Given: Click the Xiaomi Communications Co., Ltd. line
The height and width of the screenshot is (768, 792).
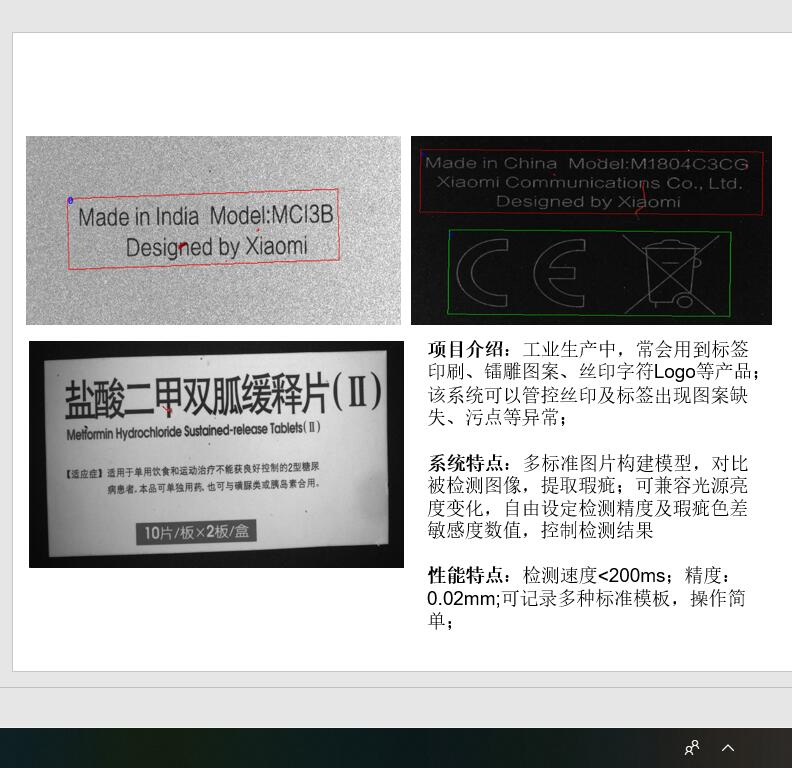Looking at the screenshot, I should (590, 183).
